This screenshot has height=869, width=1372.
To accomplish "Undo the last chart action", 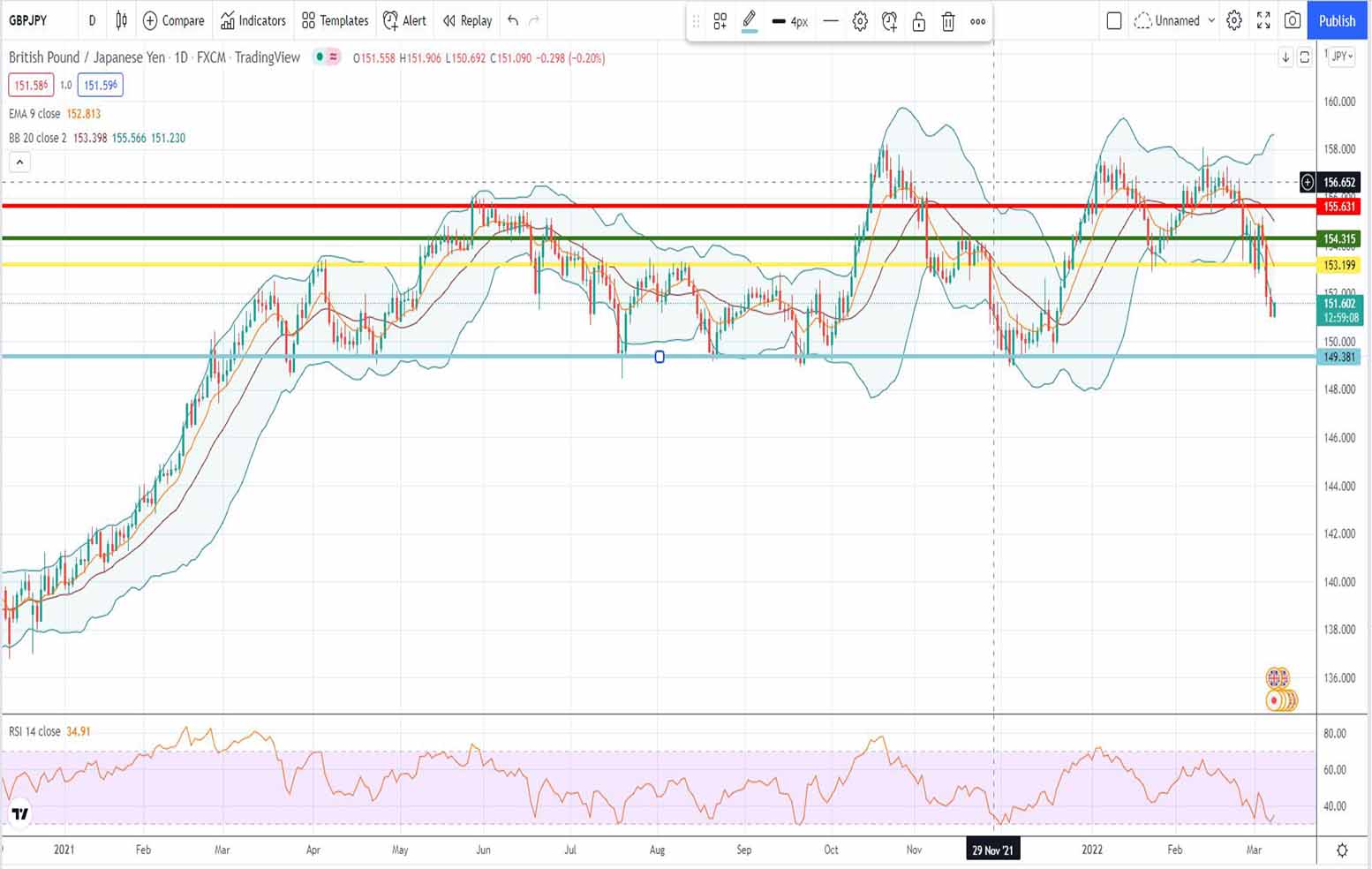I will tap(513, 20).
